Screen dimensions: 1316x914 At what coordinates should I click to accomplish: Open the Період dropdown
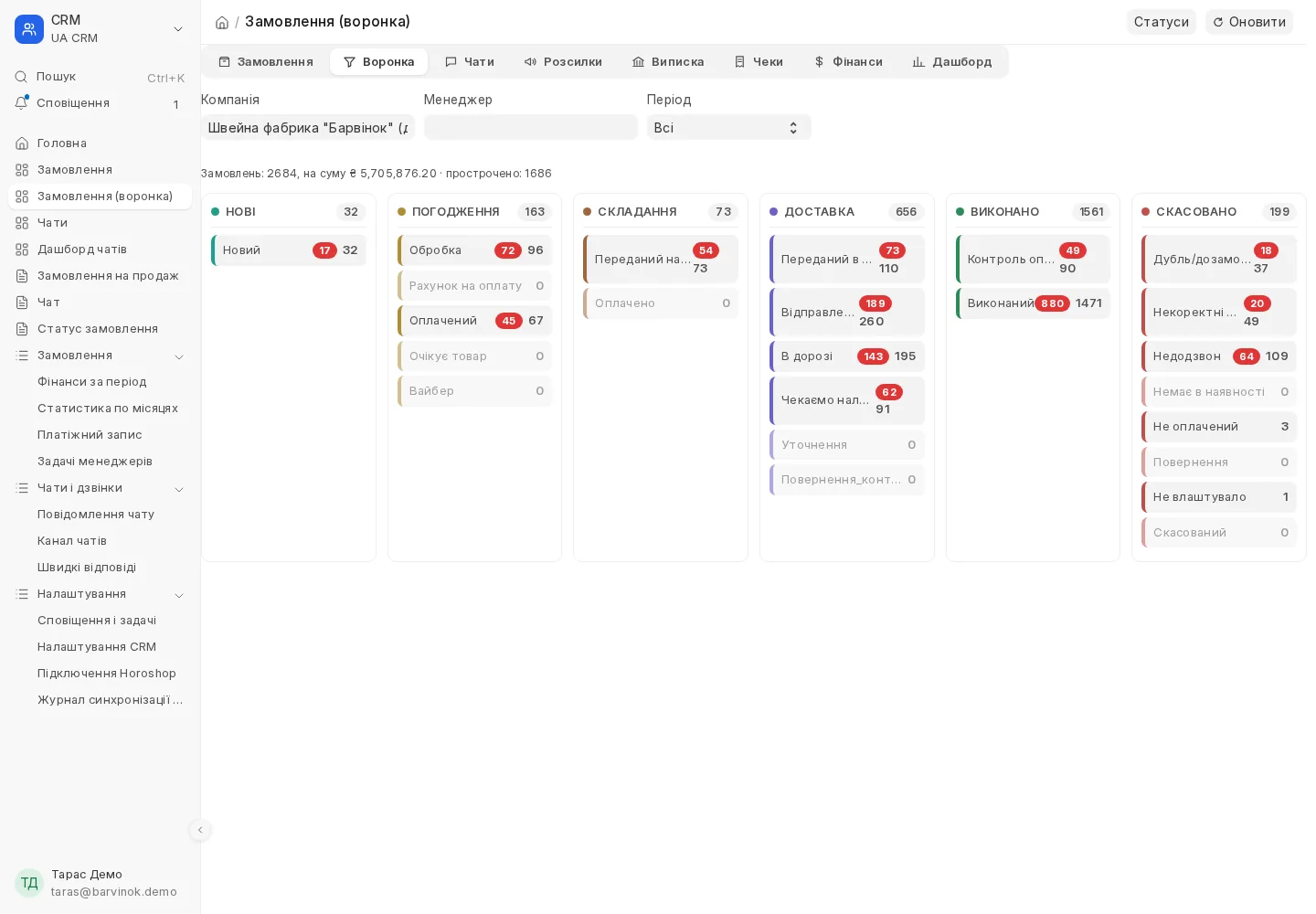pos(728,128)
